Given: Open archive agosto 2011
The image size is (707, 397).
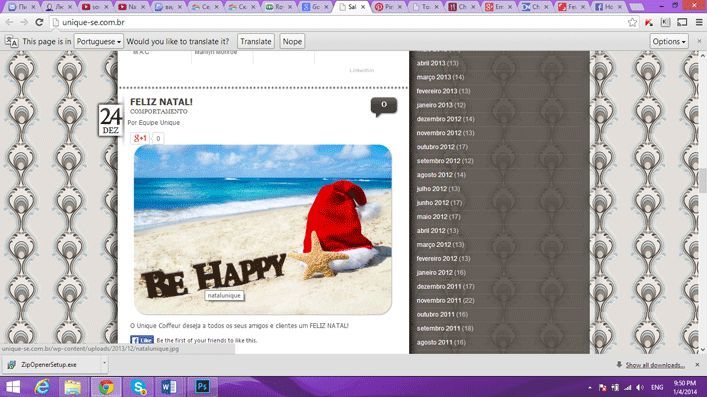Looking at the screenshot, I should coord(441,342).
